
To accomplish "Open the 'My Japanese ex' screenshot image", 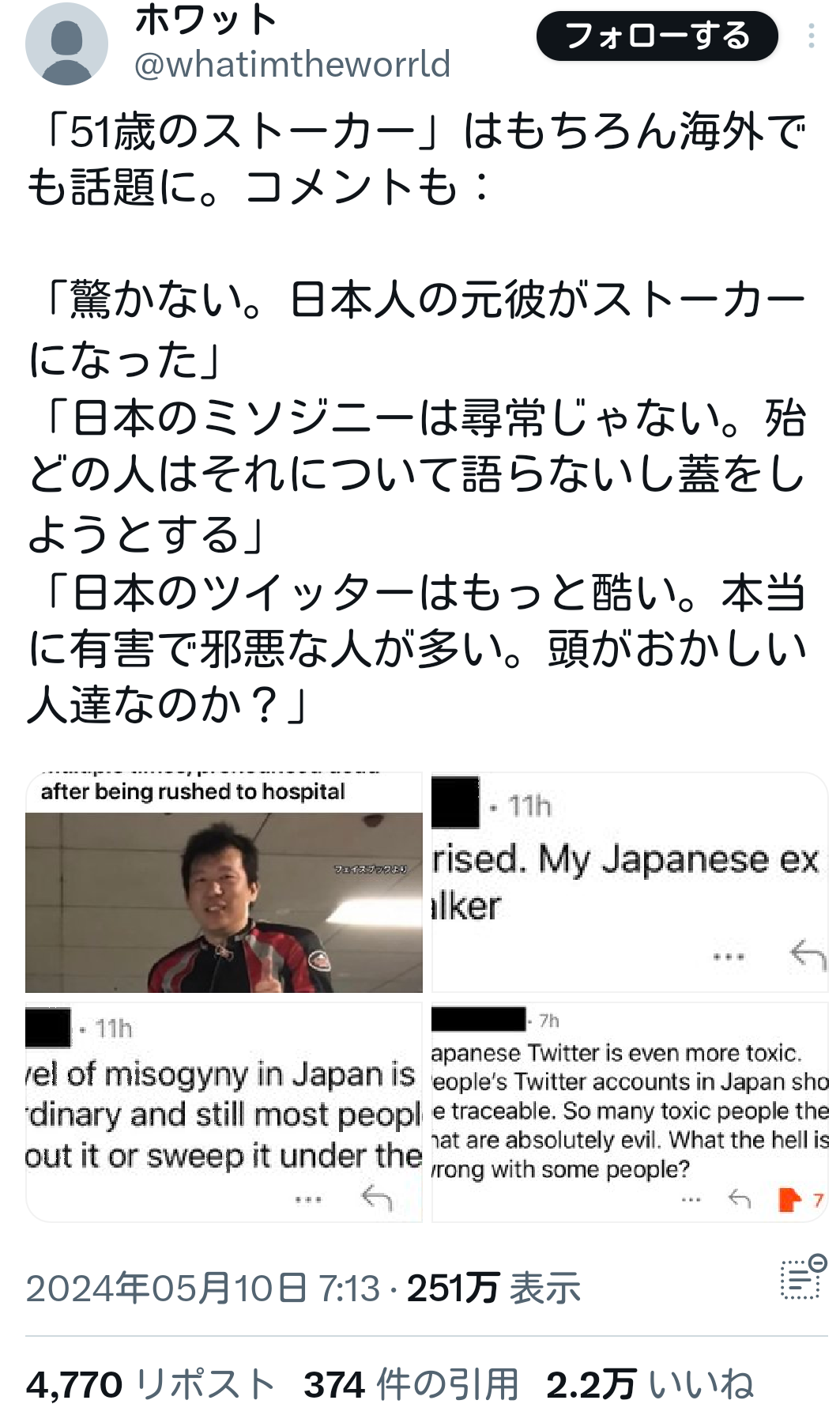I will [x=630, y=882].
